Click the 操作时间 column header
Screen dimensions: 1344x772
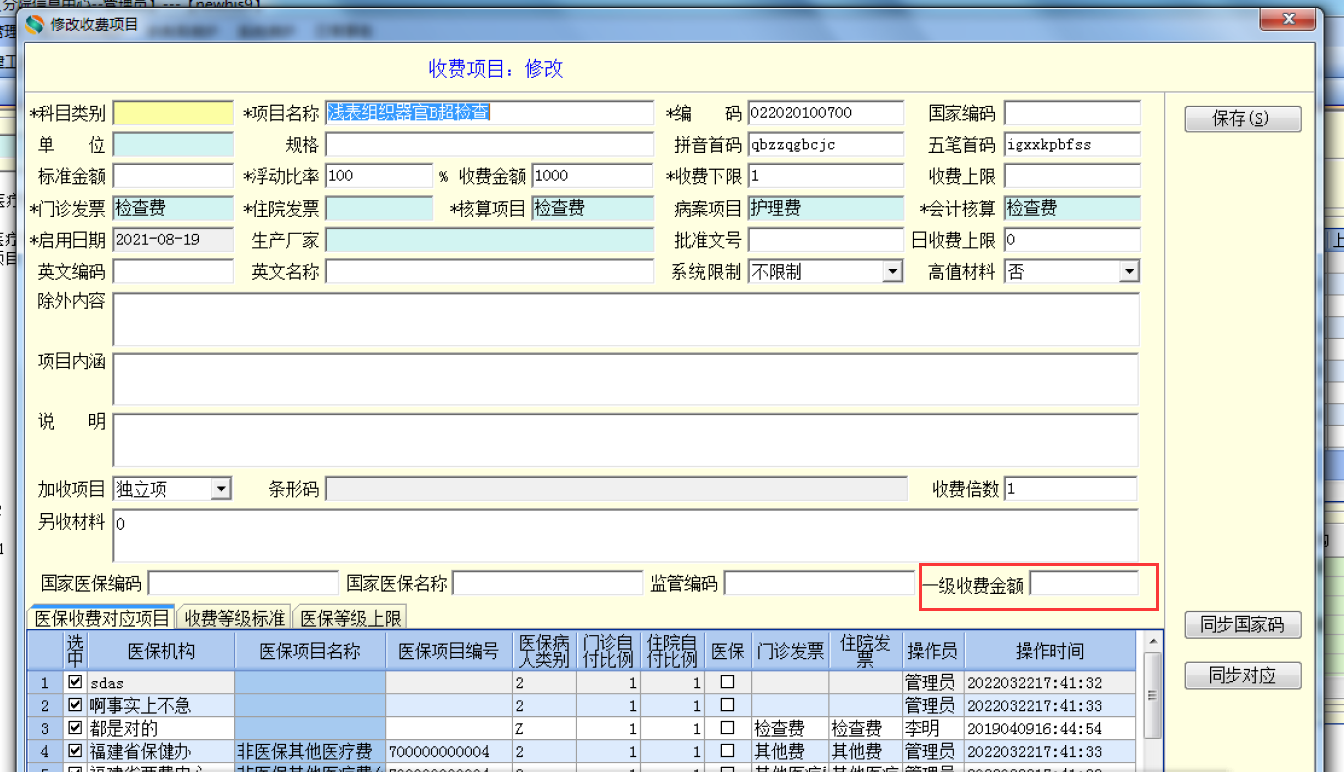coord(1050,651)
